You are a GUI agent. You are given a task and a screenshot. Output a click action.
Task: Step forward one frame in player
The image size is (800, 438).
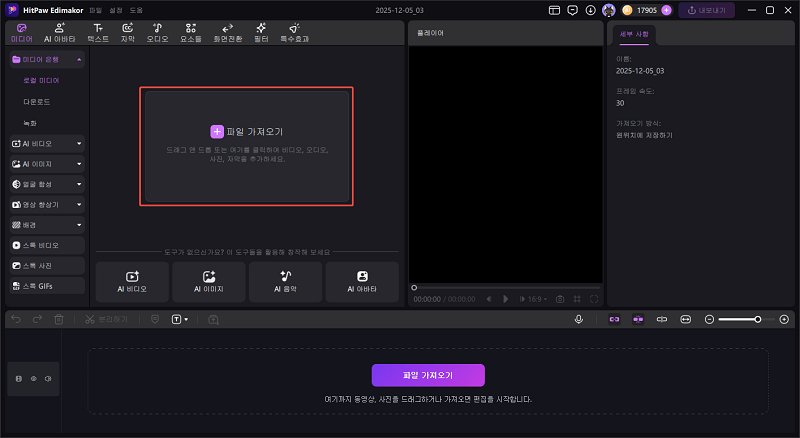click(x=522, y=299)
